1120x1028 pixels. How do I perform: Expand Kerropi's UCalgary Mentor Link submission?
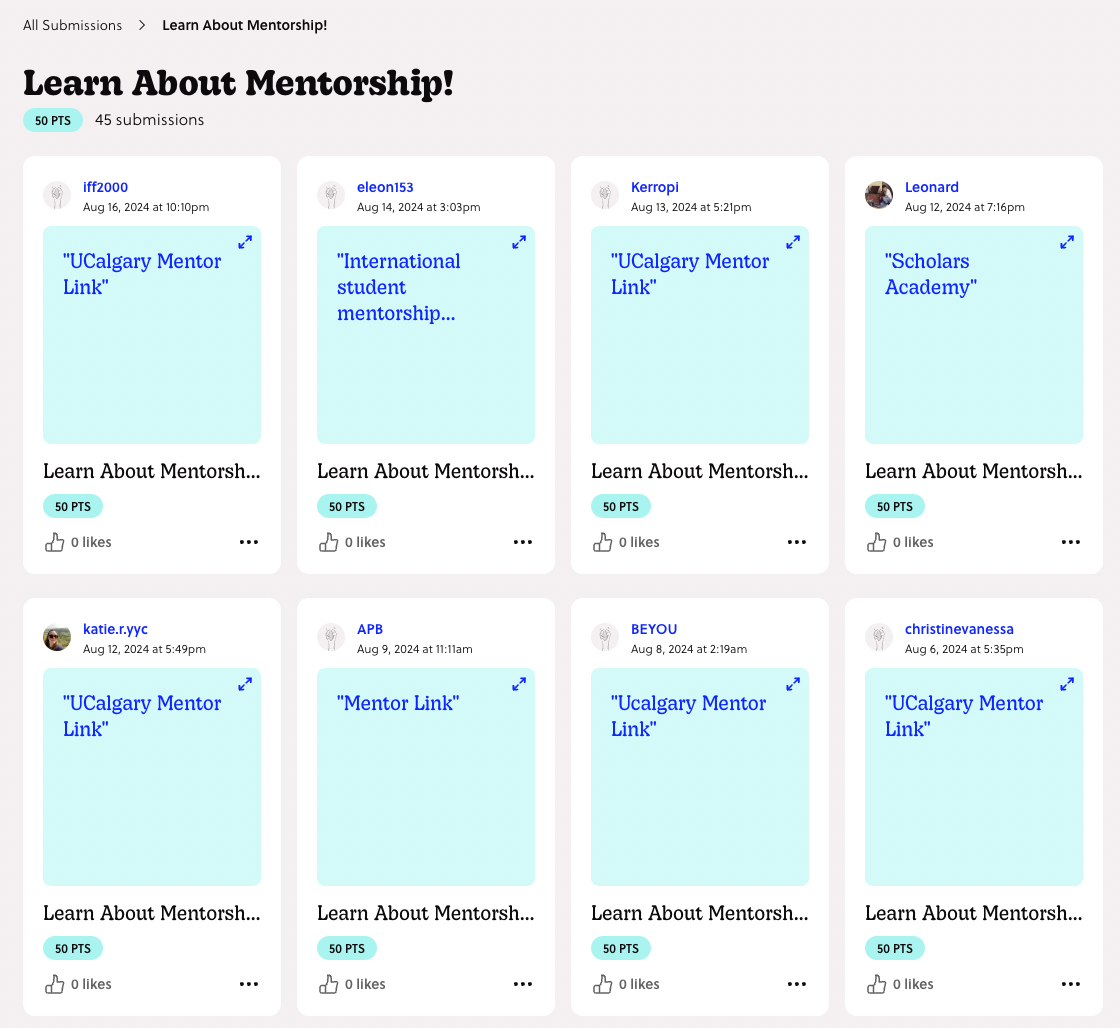point(793,242)
